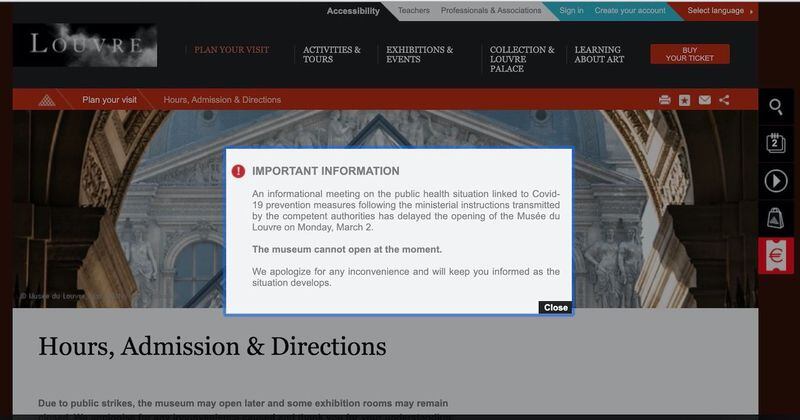Click the Sign in link
The width and height of the screenshot is (800, 420).
pos(571,10)
